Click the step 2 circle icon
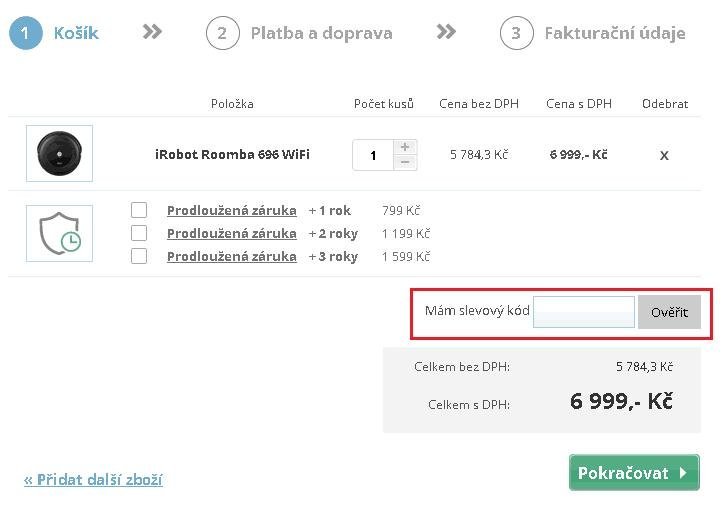This screenshot has height=513, width=724. coord(223,33)
